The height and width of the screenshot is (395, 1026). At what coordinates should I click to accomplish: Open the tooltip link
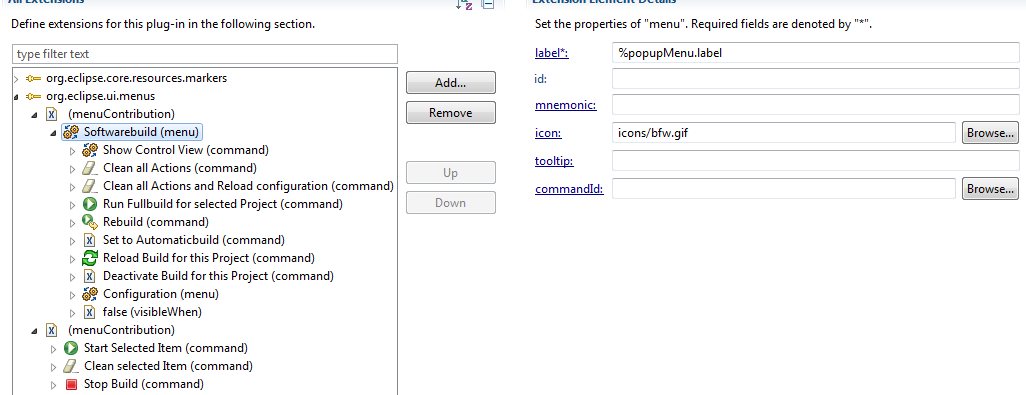click(554, 160)
